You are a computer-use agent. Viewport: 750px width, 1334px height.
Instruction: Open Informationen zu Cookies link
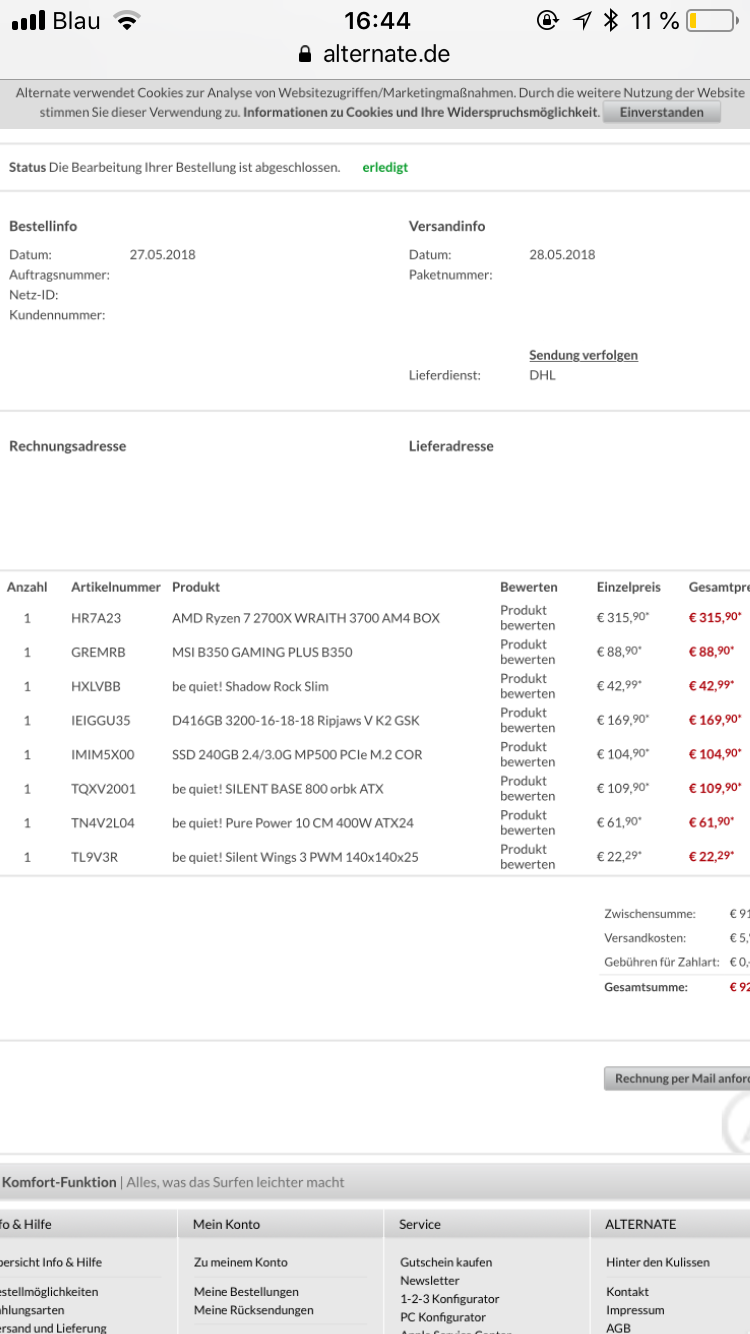pyautogui.click(x=421, y=112)
